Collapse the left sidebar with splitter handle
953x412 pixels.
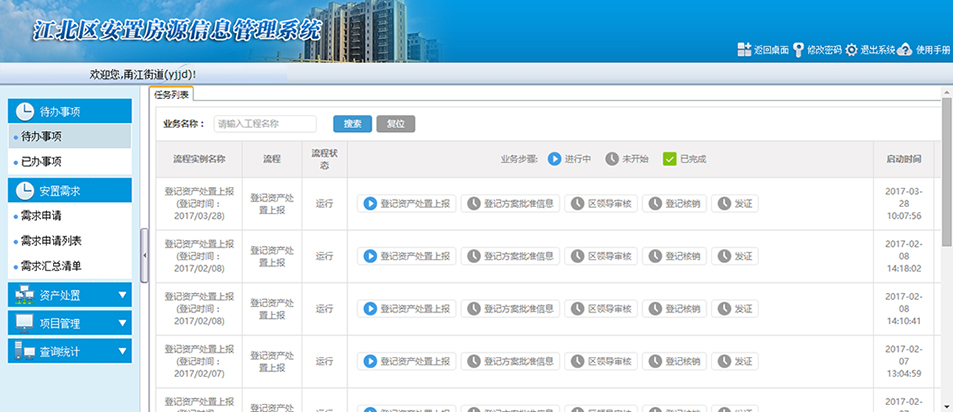click(143, 256)
